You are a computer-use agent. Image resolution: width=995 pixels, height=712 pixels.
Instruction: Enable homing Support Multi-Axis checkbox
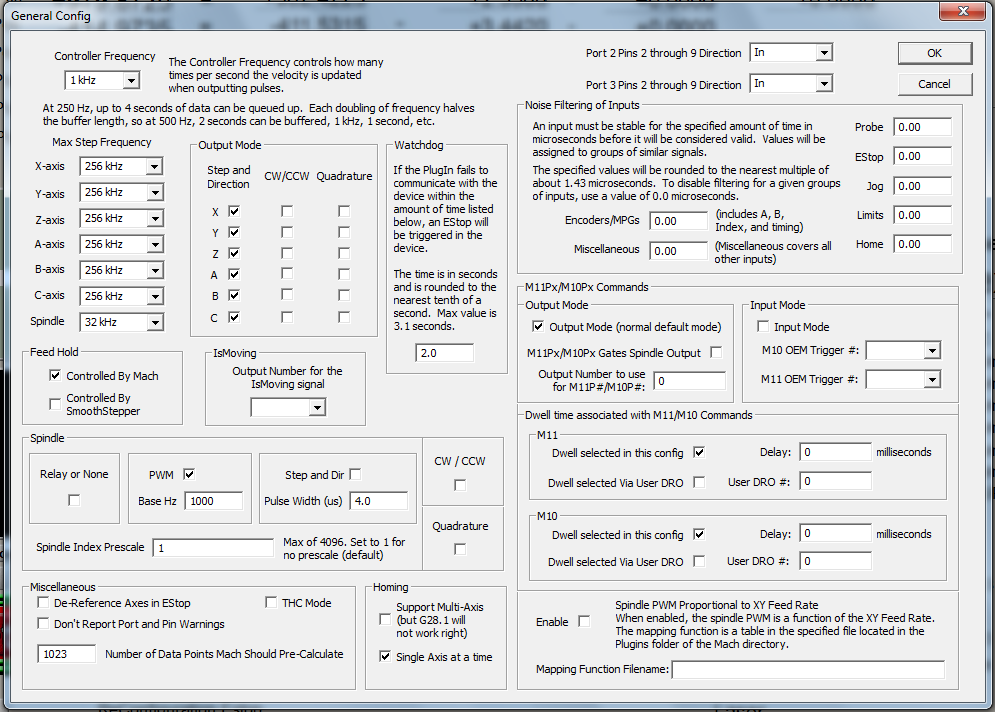[386, 620]
